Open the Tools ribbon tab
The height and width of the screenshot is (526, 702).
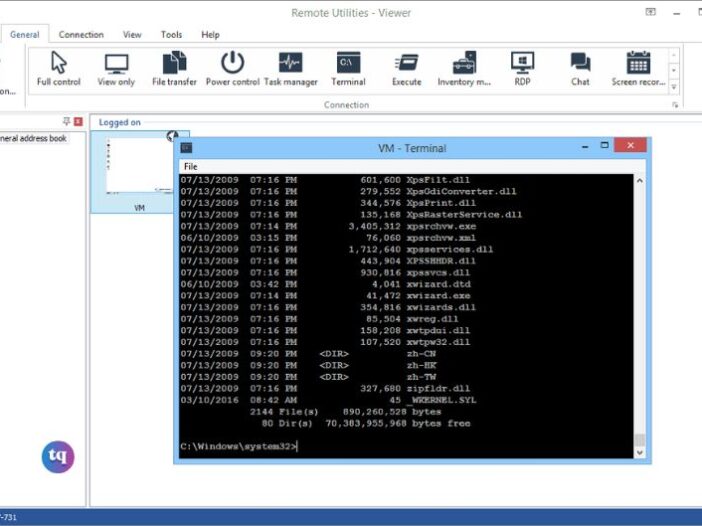click(x=171, y=34)
